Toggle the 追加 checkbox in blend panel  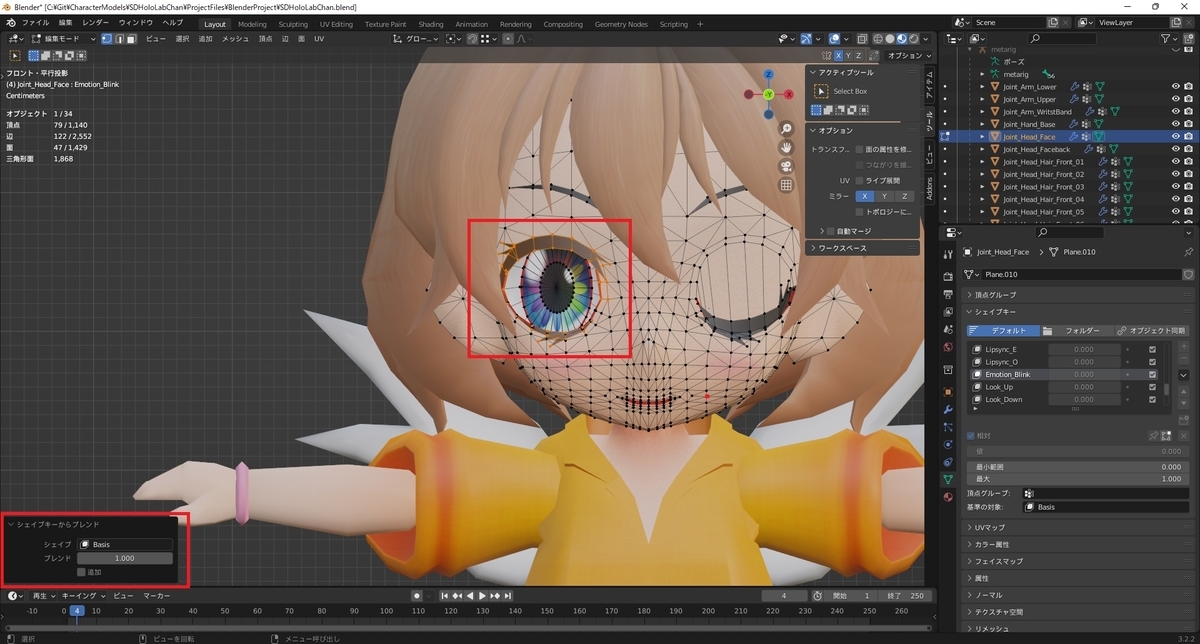click(82, 572)
